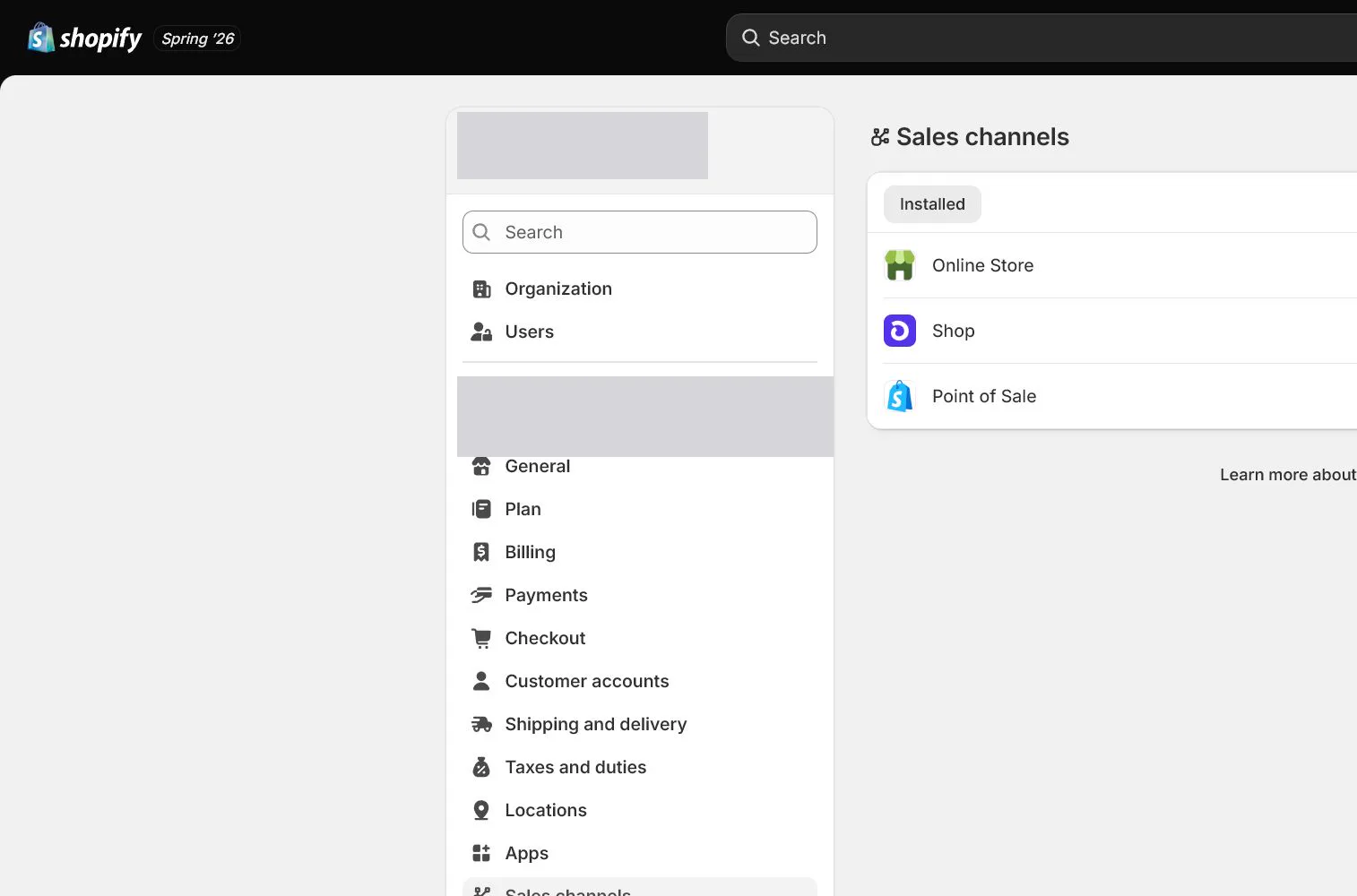
Task: Focus the top bar global Search field
Action: point(1042,38)
